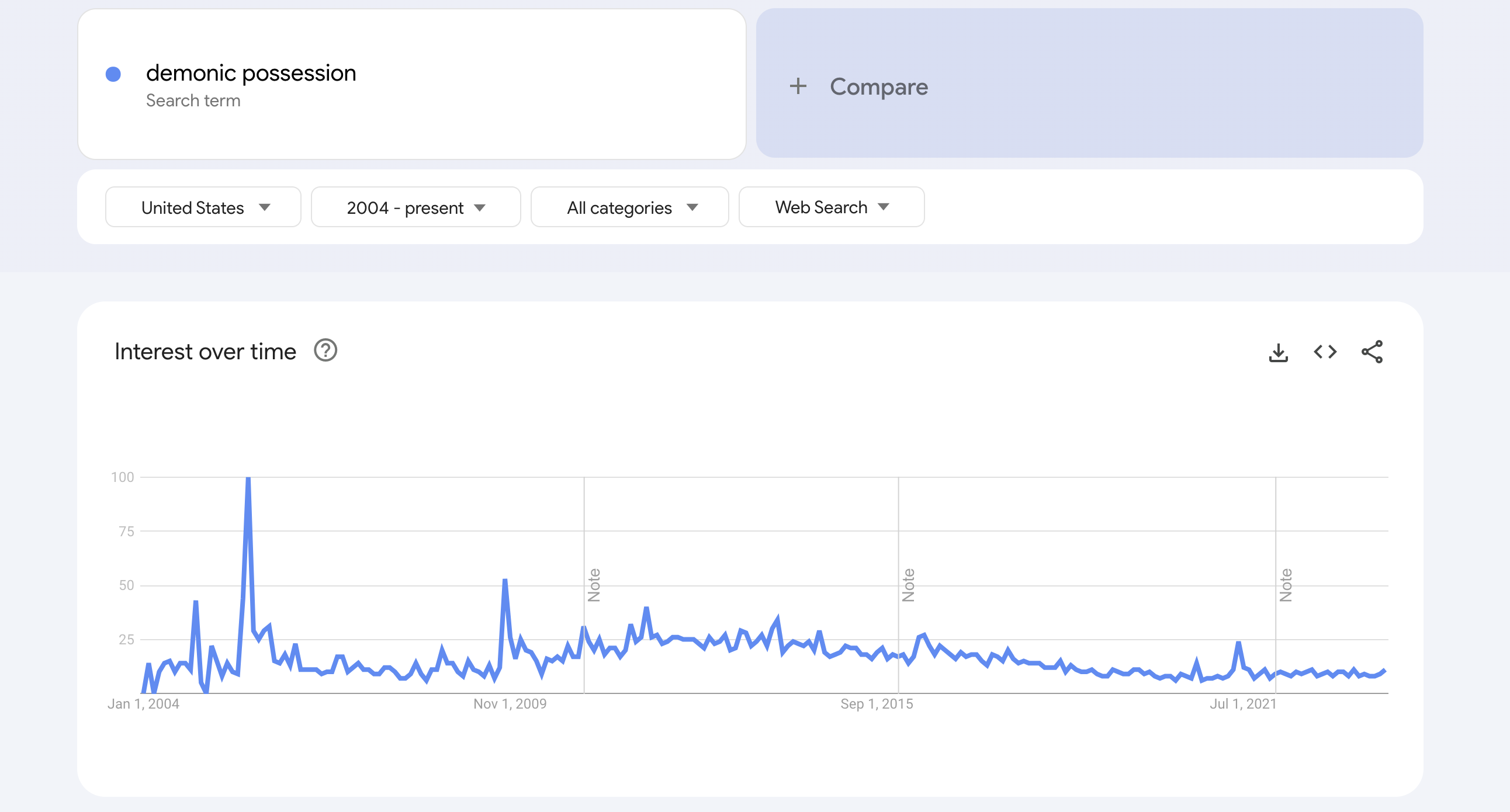This screenshot has height=812, width=1510.
Task: Open the embed code icon
Action: pos(1325,352)
